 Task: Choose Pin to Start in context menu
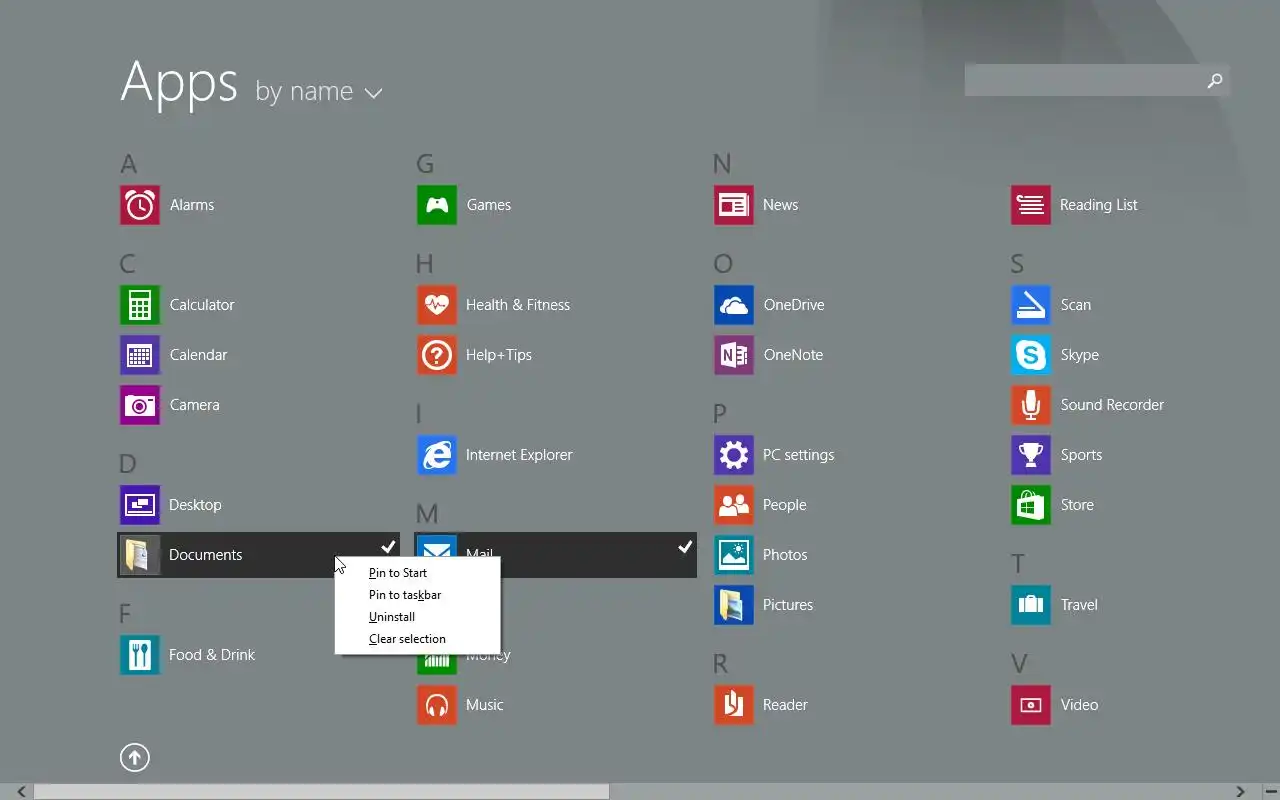tap(398, 573)
